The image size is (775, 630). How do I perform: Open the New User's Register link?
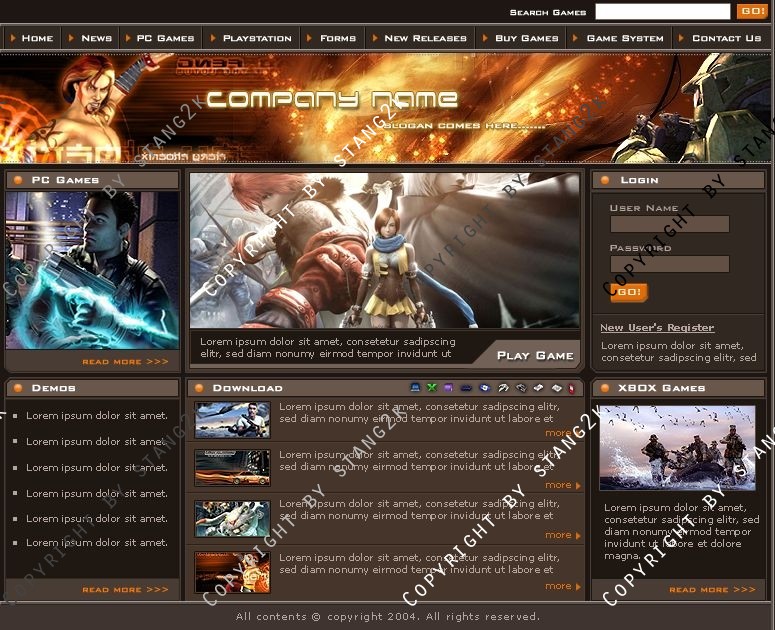pyautogui.click(x=657, y=328)
